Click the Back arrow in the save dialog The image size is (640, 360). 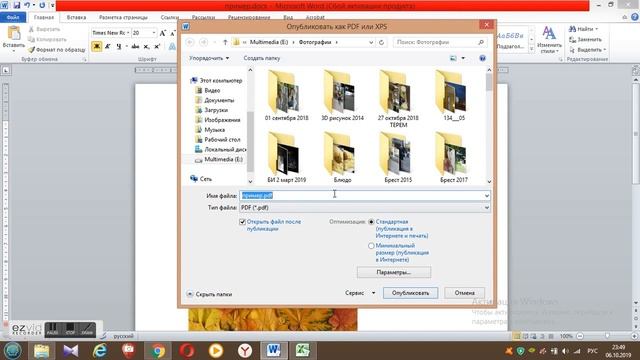point(190,42)
